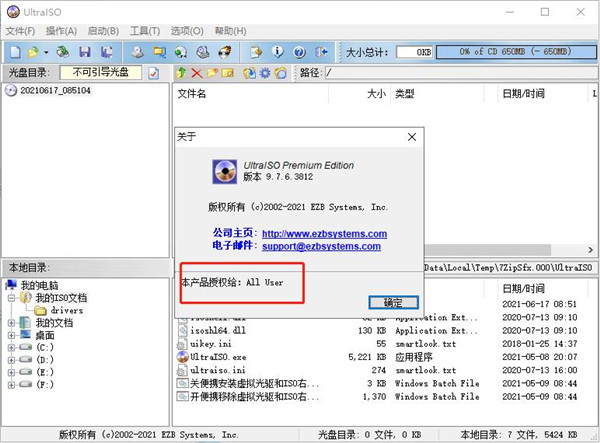Click the Burn CD/DVD image icon
The image size is (600, 443).
tap(225, 52)
